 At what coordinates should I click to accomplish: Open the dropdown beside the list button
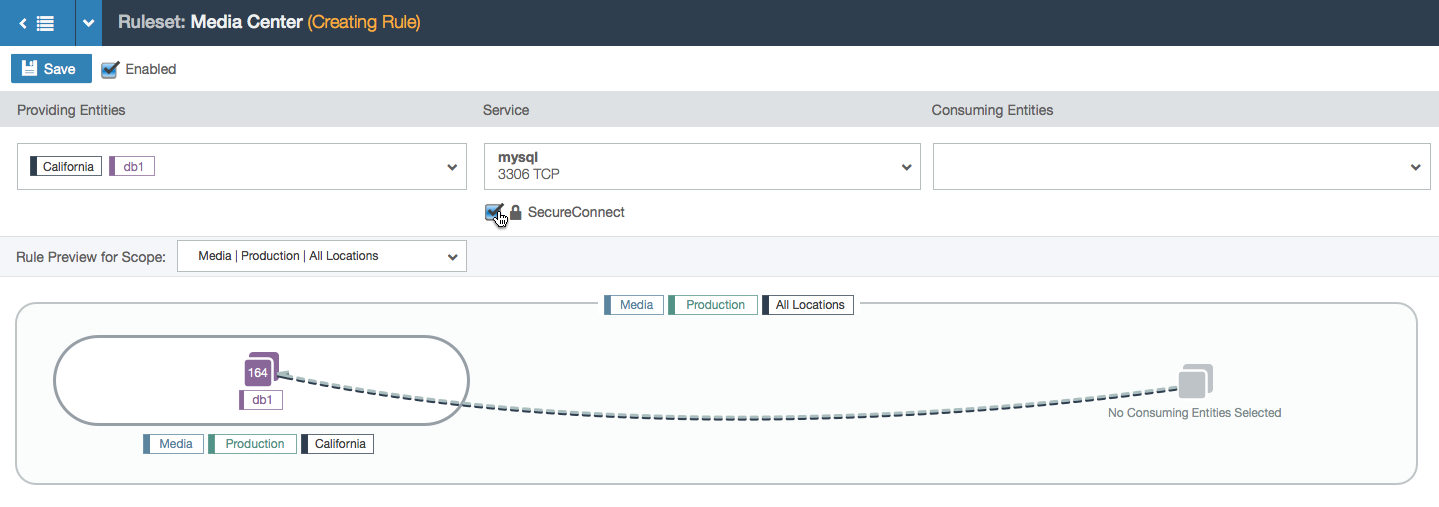point(88,22)
